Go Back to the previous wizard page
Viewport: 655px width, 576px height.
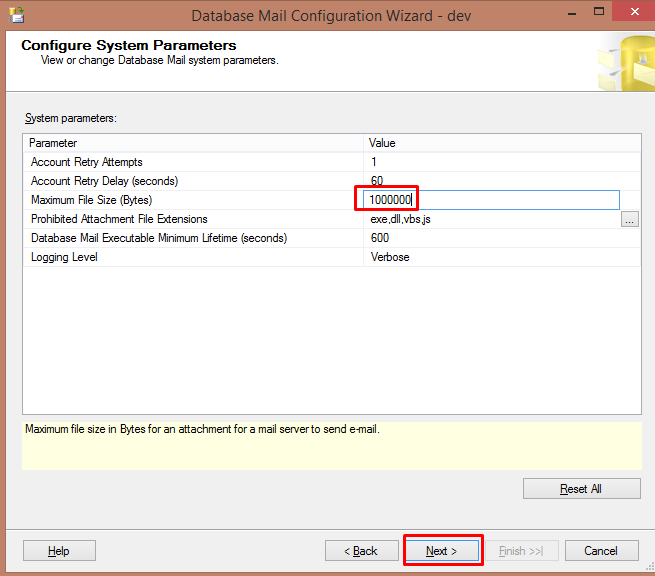point(361,551)
